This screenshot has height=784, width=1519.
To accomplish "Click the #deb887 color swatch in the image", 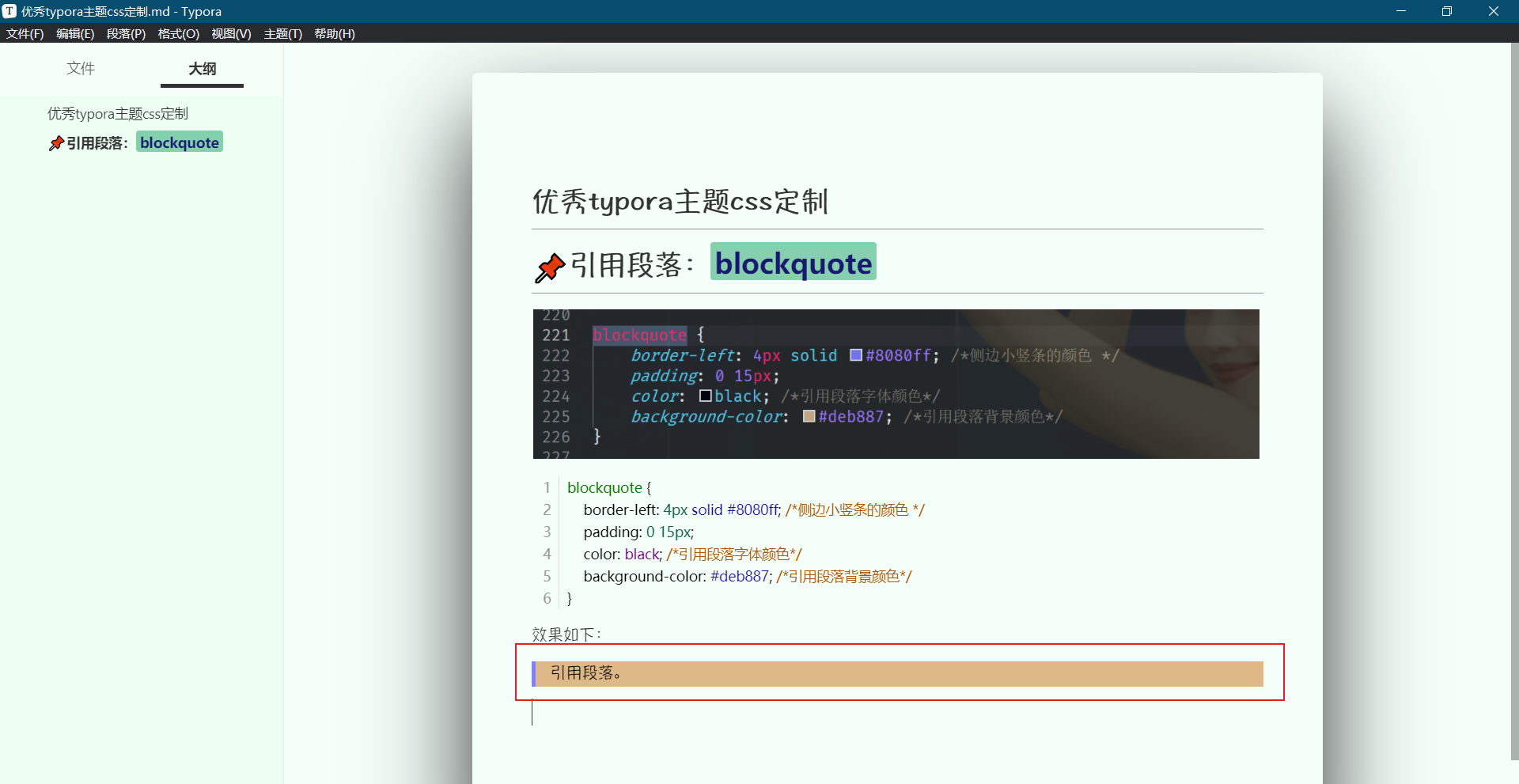I will [809, 416].
